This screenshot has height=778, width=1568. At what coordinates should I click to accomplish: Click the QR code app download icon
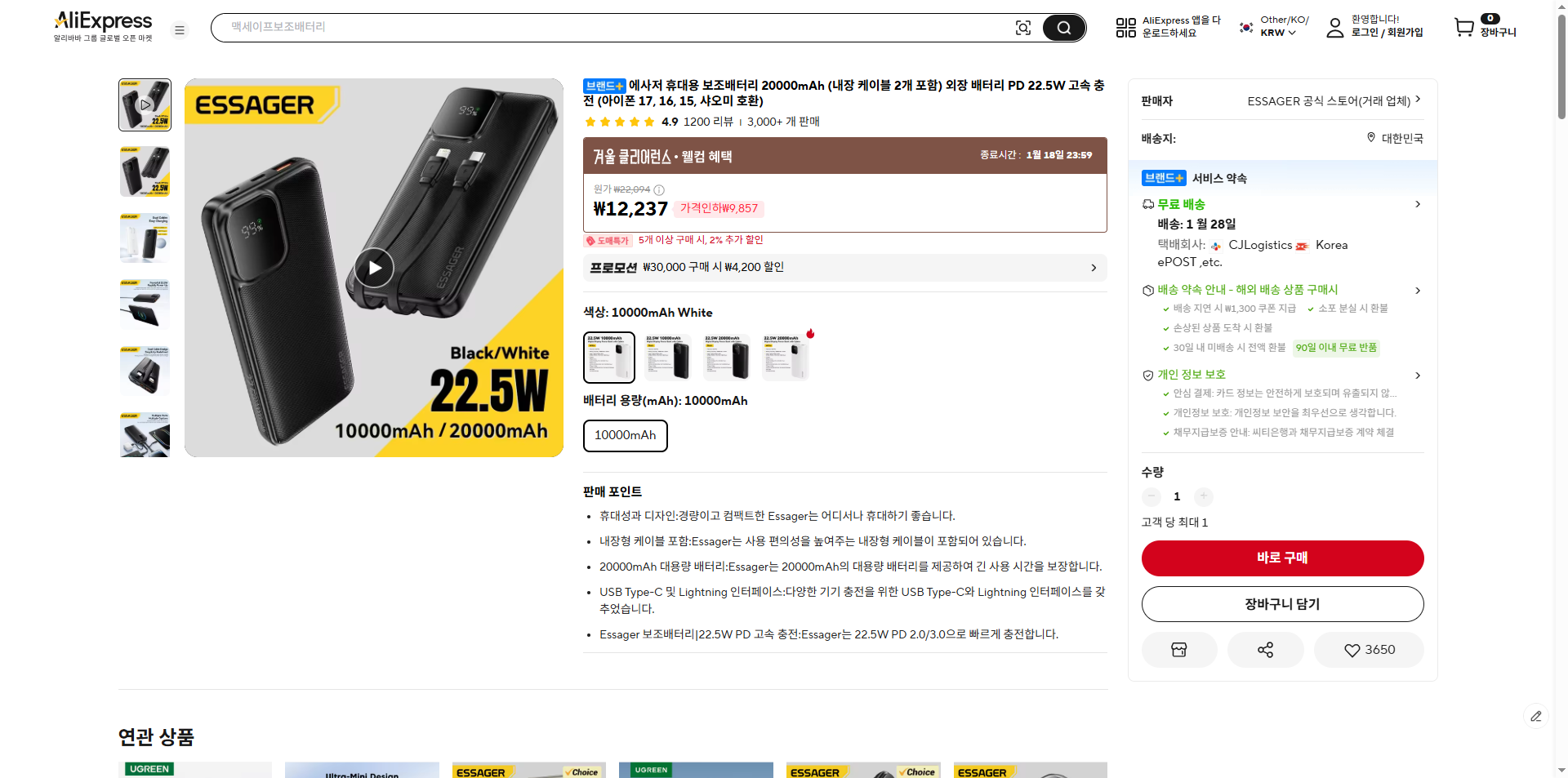(x=1125, y=28)
